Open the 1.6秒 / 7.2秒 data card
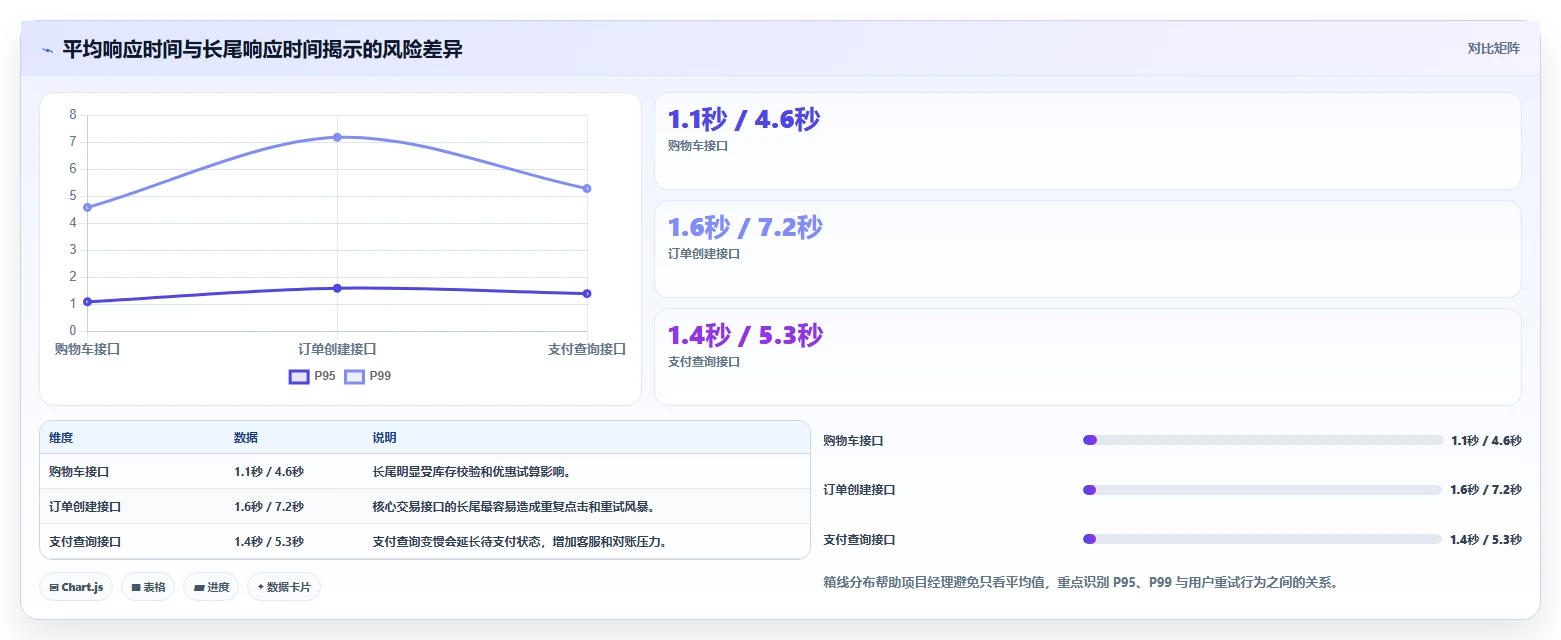Viewport: 1561px width, 640px height. (1087, 249)
